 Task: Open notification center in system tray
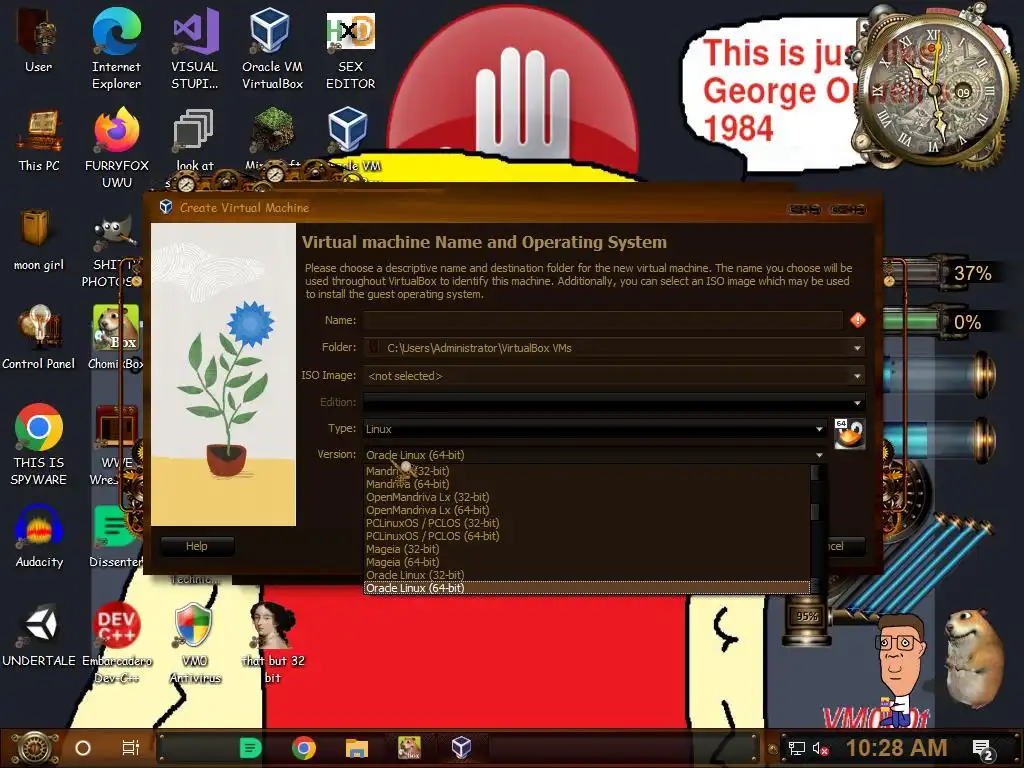coord(983,750)
